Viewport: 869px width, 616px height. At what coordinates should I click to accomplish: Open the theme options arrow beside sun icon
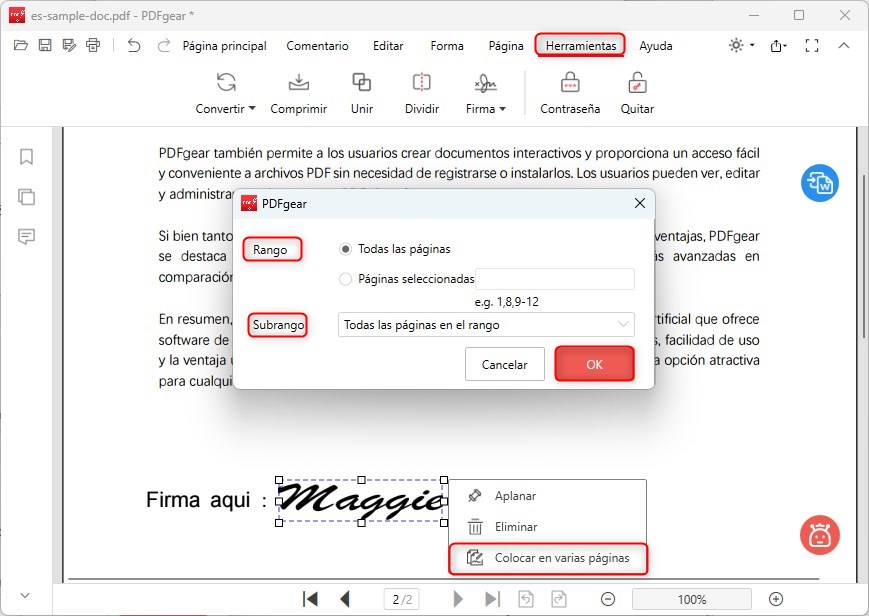pyautogui.click(x=752, y=45)
